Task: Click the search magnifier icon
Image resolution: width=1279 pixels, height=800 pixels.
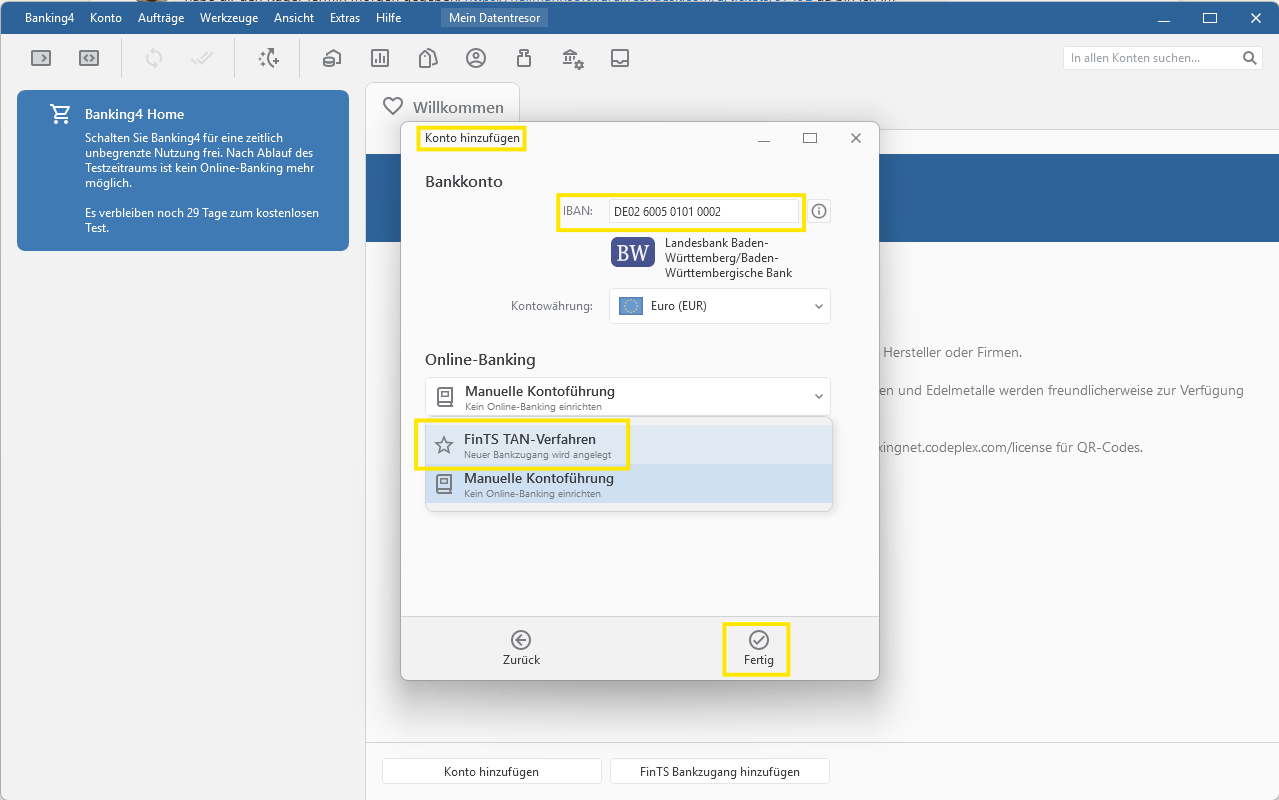Action: pos(1250,58)
